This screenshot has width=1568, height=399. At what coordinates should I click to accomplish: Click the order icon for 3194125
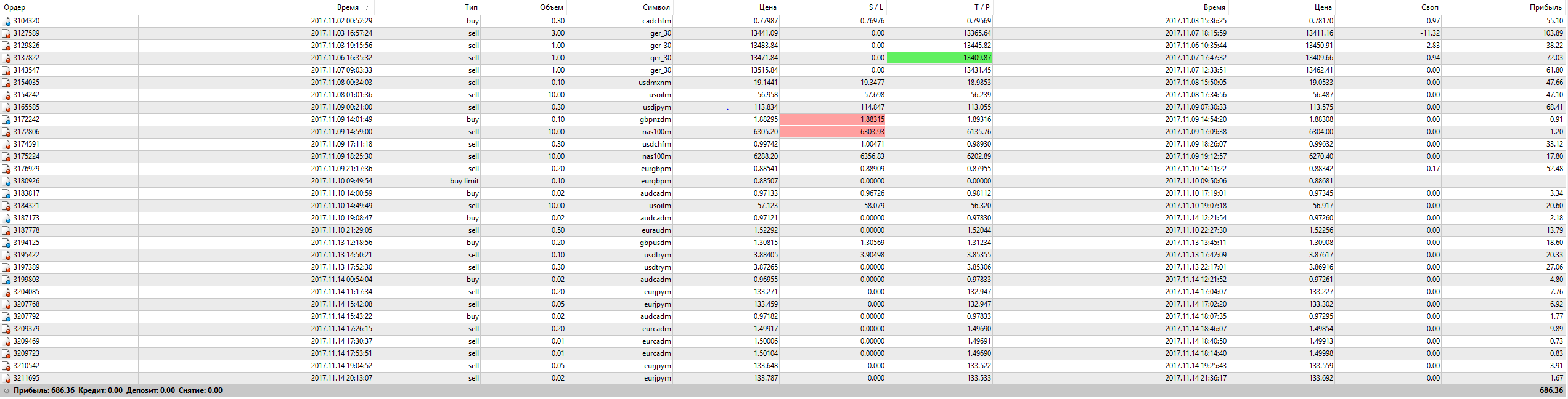click(x=6, y=243)
